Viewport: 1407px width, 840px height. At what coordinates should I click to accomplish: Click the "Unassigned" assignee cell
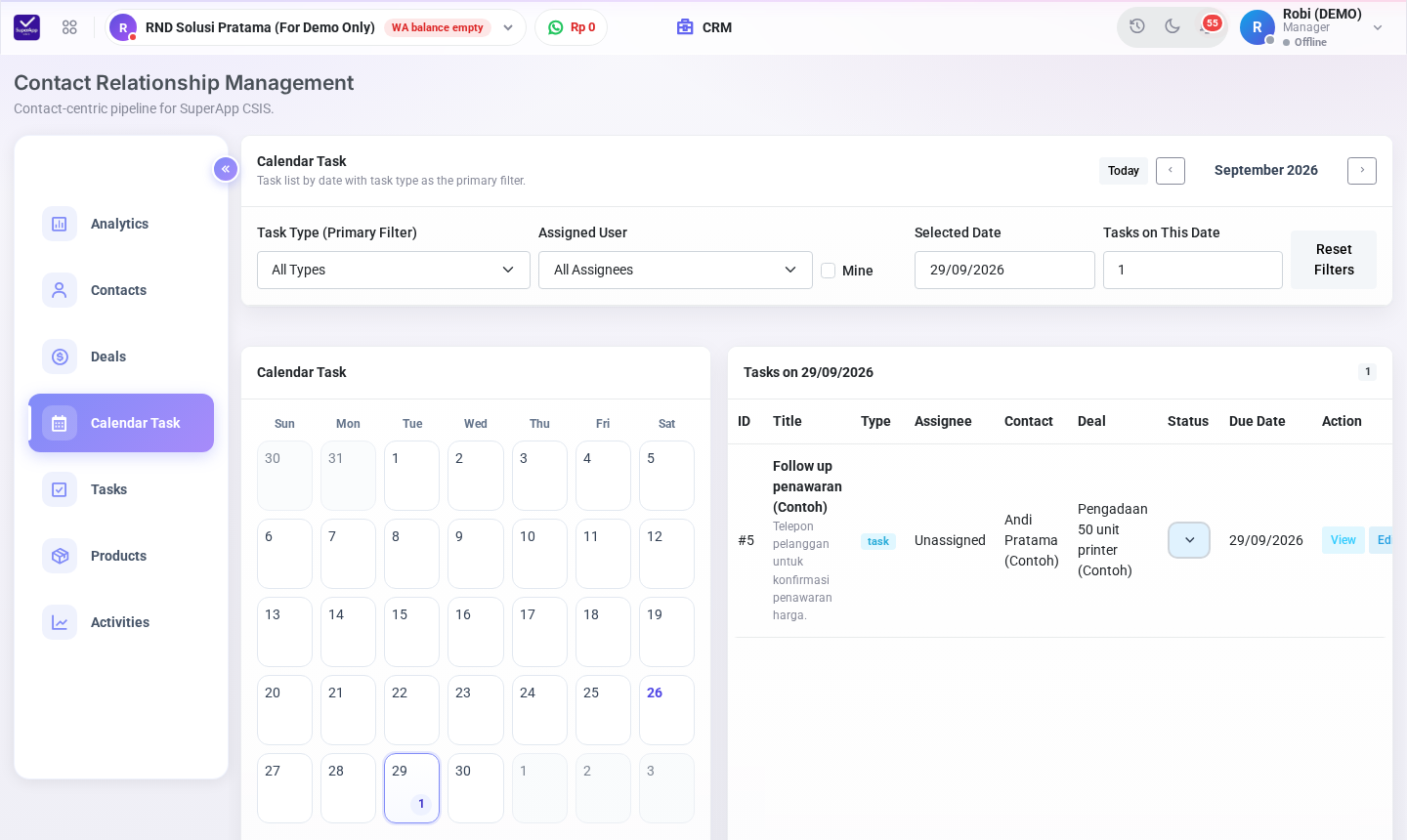950,540
